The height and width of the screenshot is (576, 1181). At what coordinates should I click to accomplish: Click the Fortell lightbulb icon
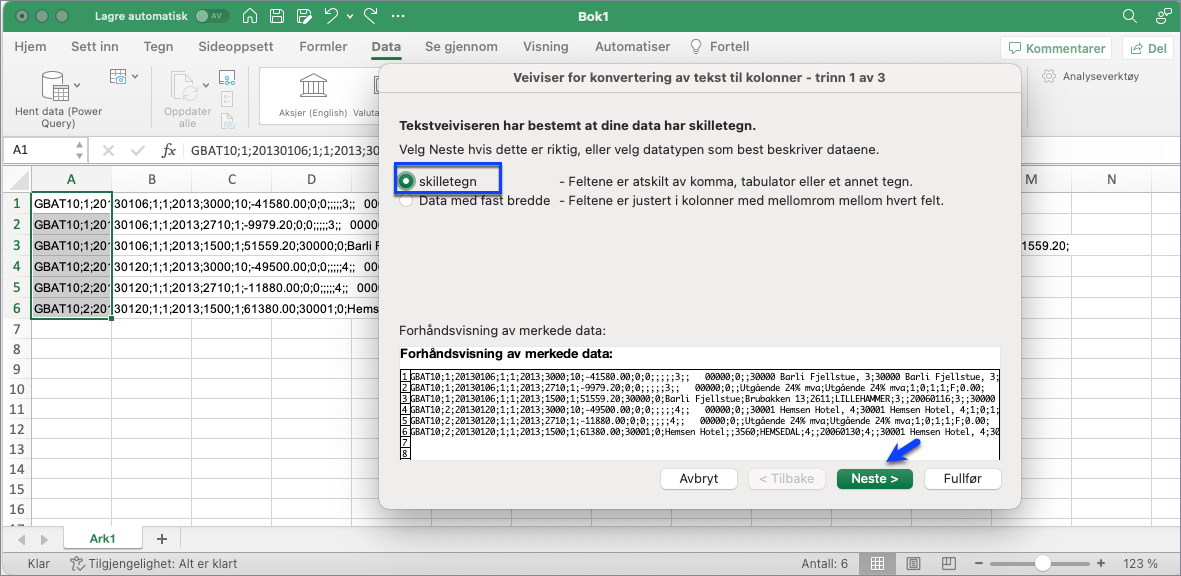697,47
